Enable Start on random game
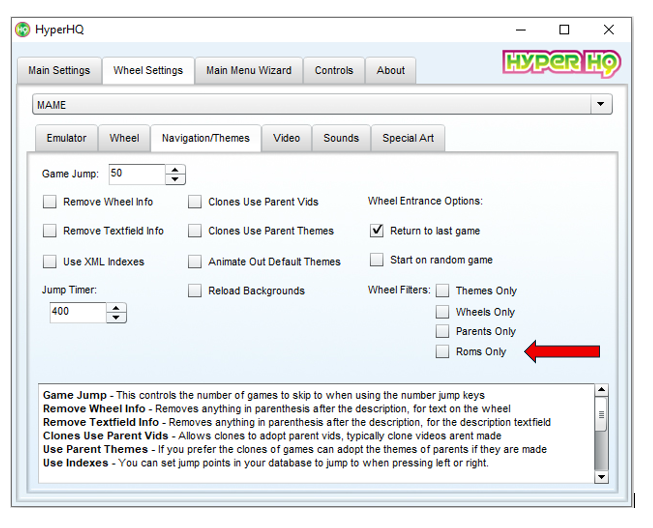653x528 pixels. pos(377,260)
